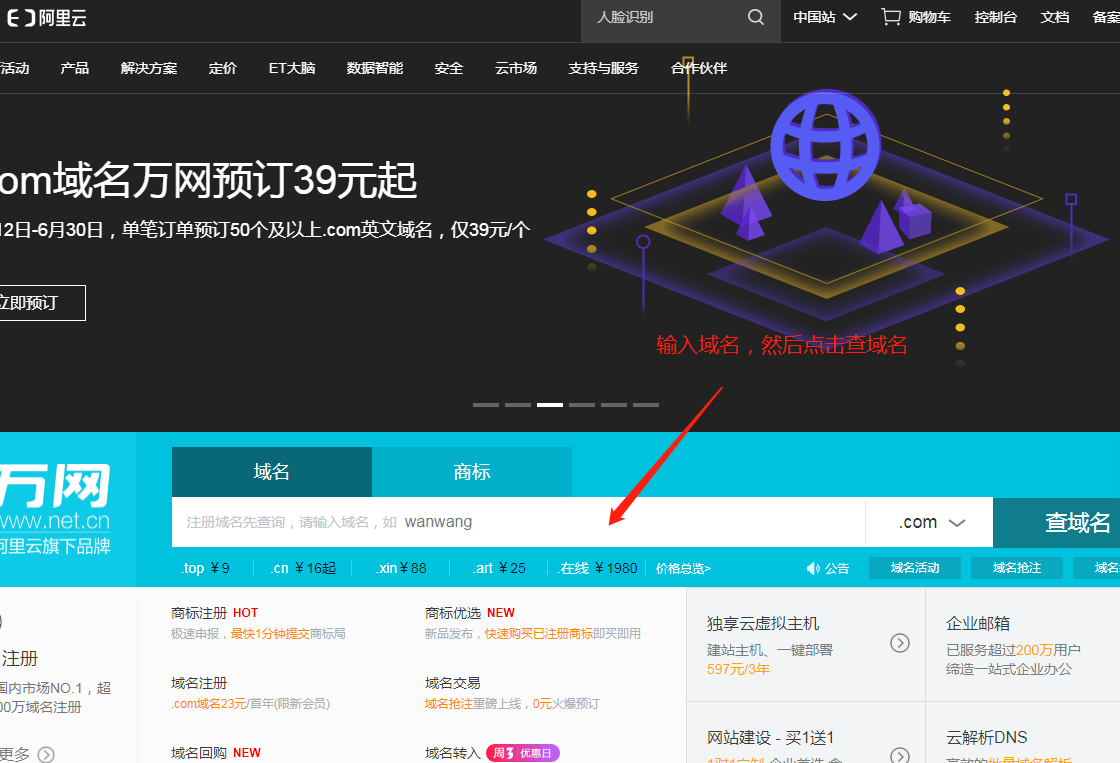Open the 域名回购 NEW link
The height and width of the screenshot is (763, 1120).
216,753
